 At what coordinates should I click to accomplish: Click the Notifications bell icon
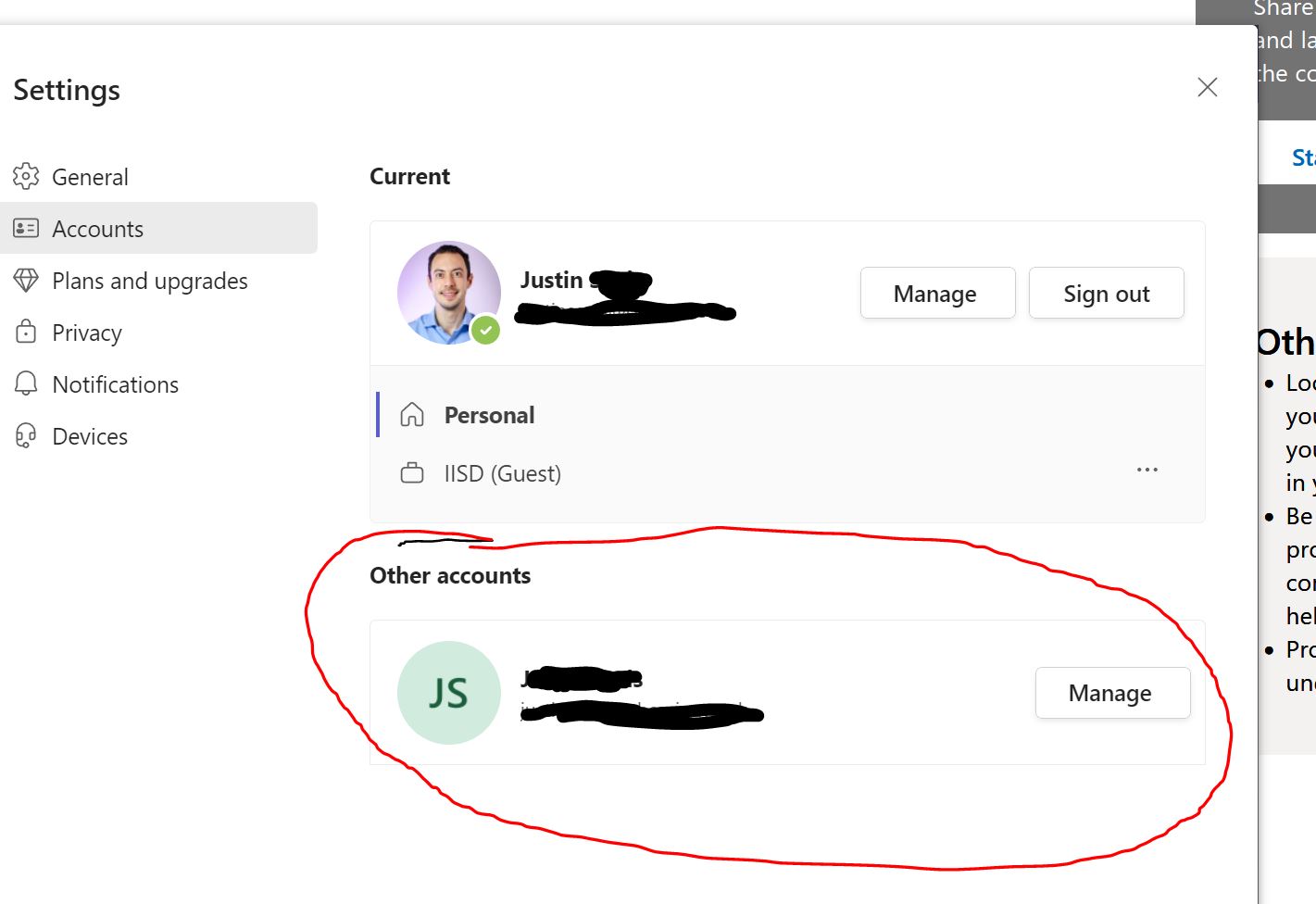[26, 383]
